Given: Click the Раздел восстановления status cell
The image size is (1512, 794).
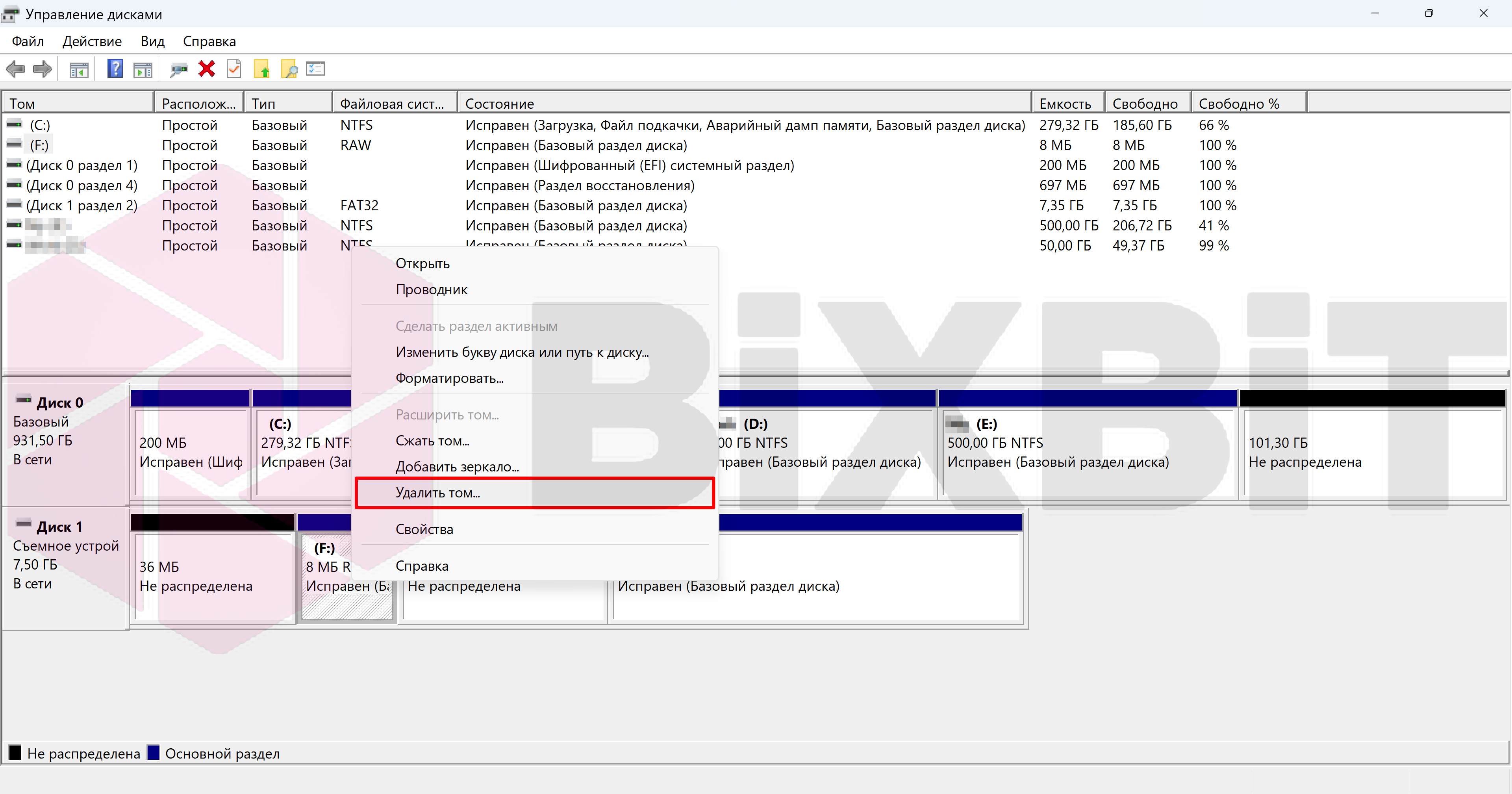Looking at the screenshot, I should (580, 186).
